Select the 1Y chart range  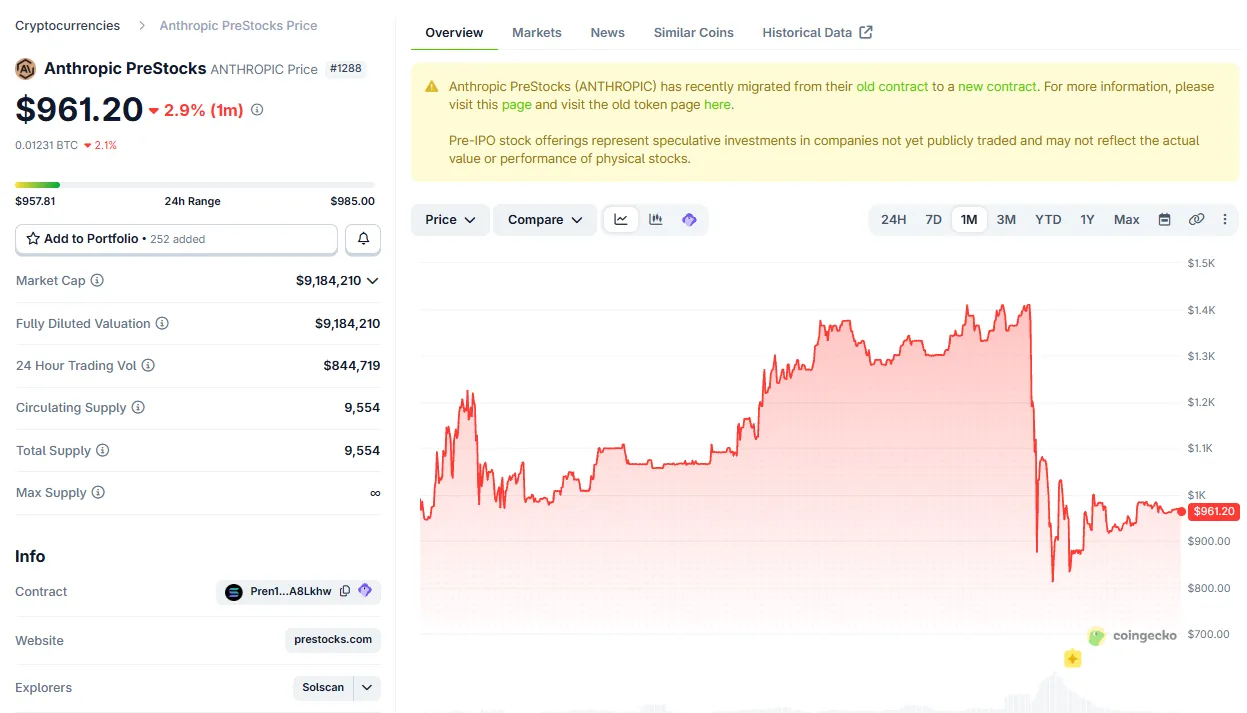pyautogui.click(x=1087, y=220)
